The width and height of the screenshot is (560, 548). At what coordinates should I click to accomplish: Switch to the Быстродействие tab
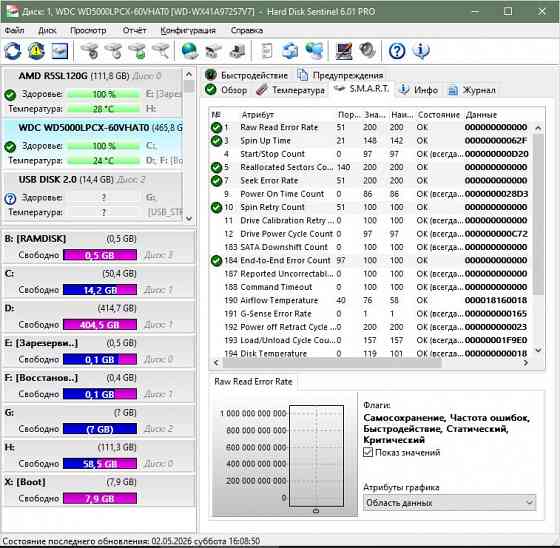point(246,75)
